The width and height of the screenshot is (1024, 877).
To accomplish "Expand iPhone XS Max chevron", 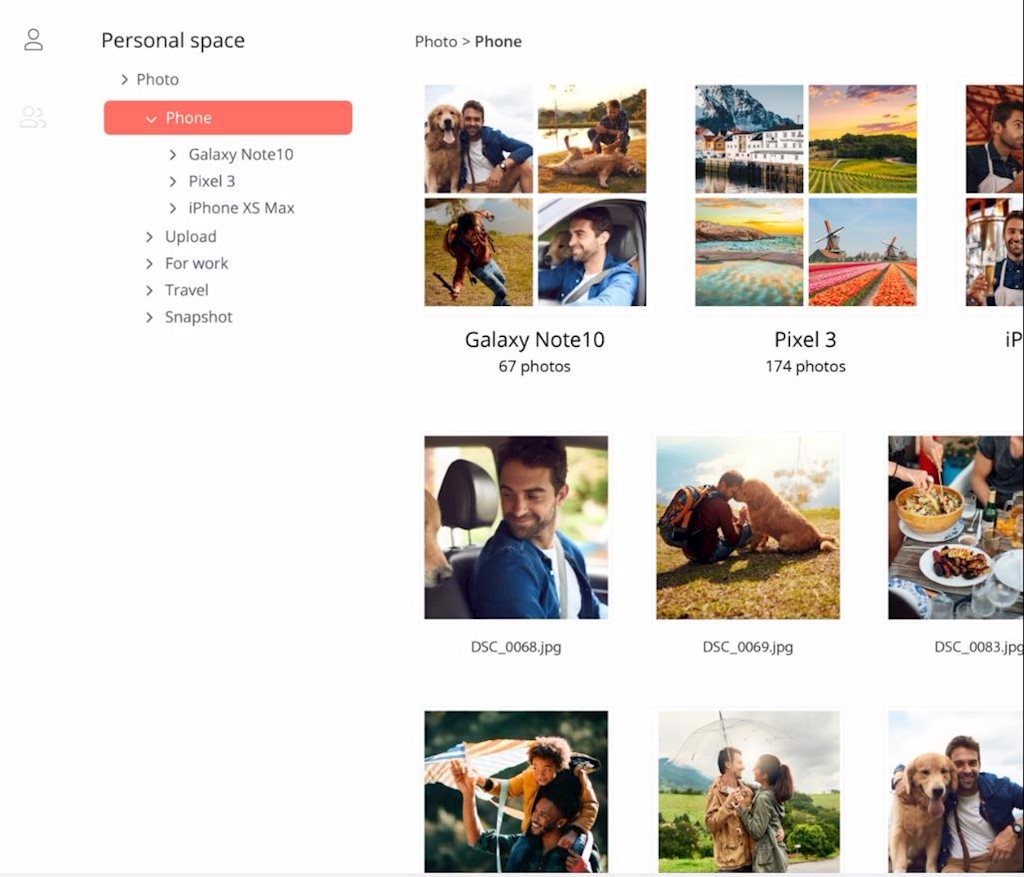I will click(173, 209).
